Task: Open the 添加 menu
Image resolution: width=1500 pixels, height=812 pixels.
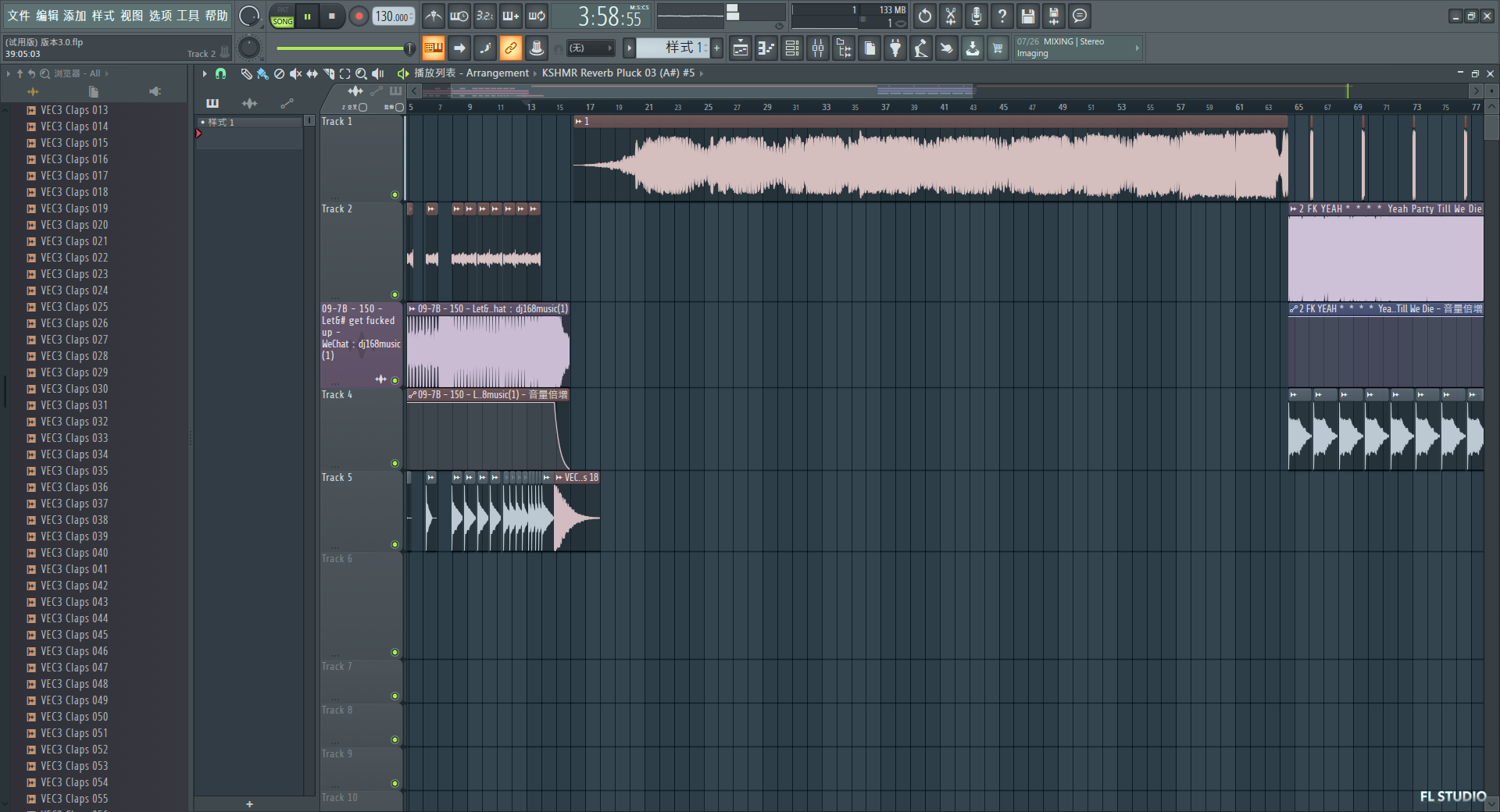Action: (75, 16)
